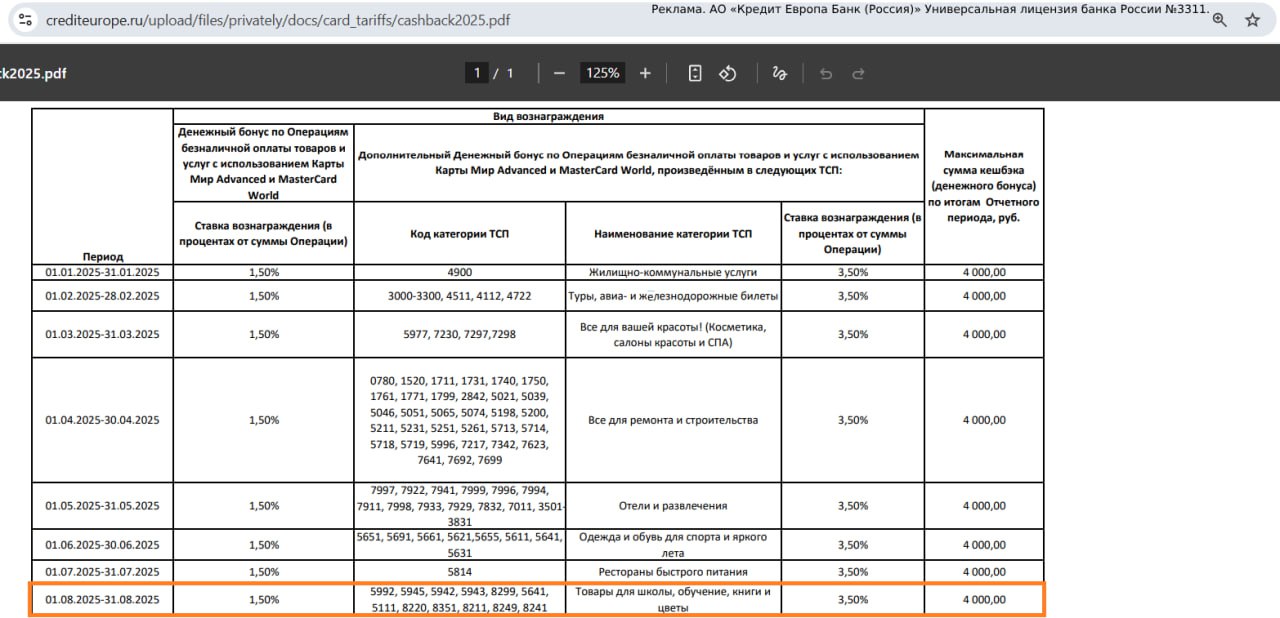Select the period 01.02.2025-28.02.2025 cell
This screenshot has width=1280, height=618.
[x=103, y=296]
